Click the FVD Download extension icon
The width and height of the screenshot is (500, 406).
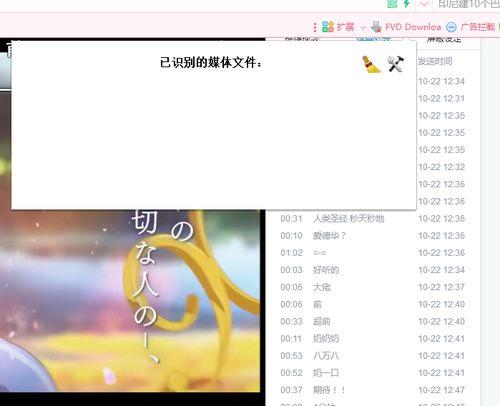coord(376,27)
